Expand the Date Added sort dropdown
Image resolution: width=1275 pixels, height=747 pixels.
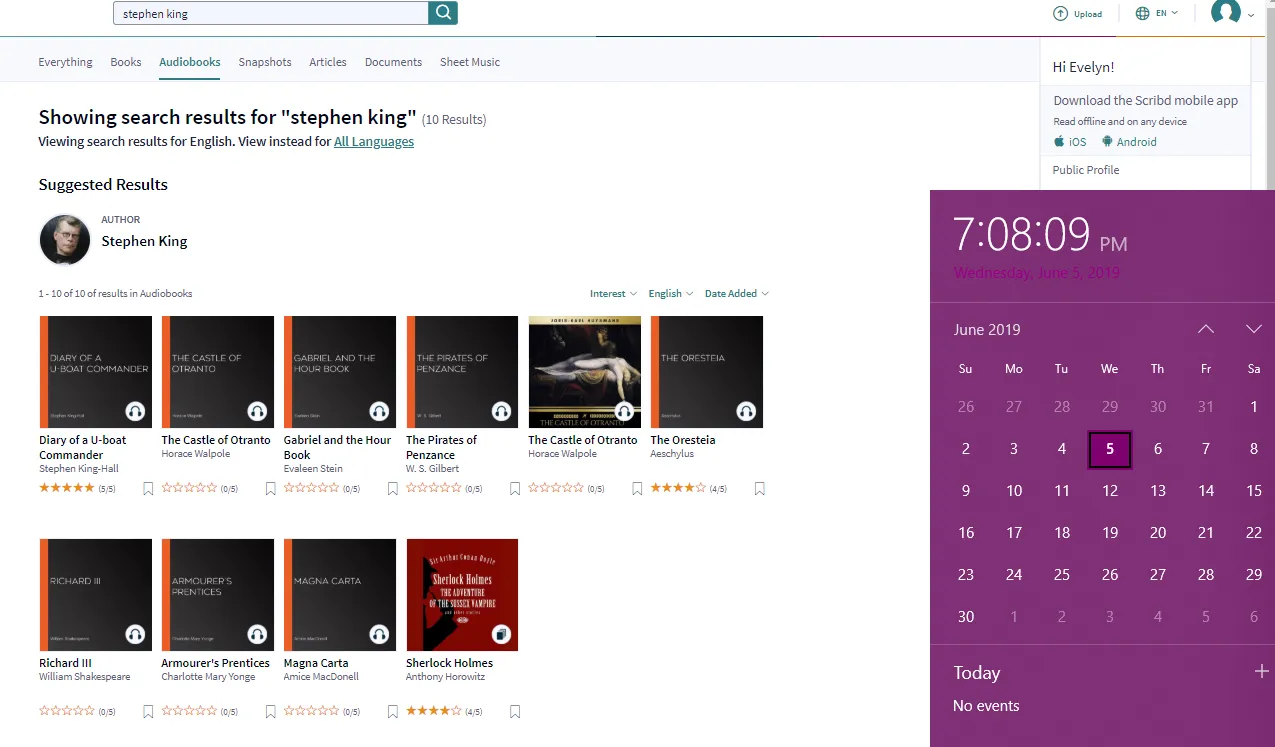(736, 294)
